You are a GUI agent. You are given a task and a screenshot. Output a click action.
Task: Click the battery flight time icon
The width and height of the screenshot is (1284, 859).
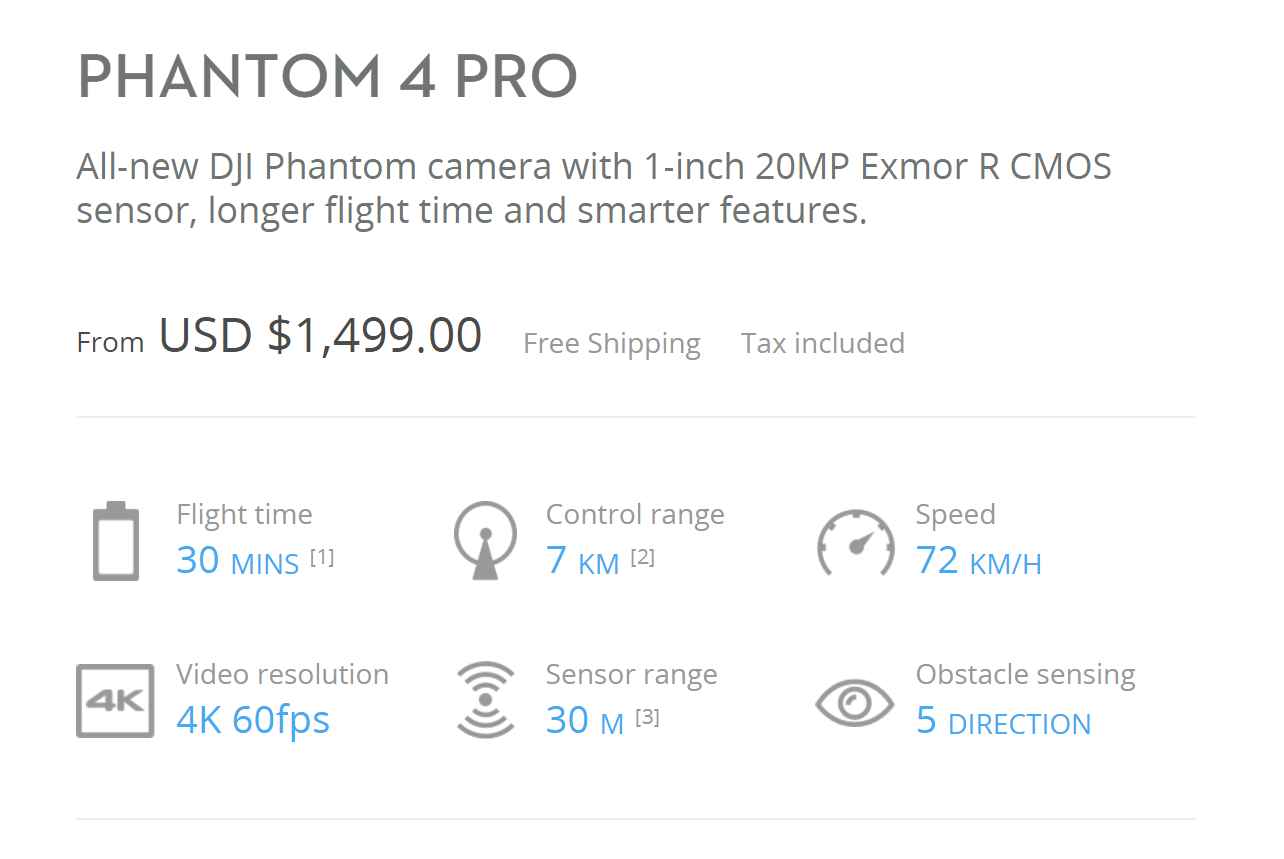pyautogui.click(x=116, y=541)
